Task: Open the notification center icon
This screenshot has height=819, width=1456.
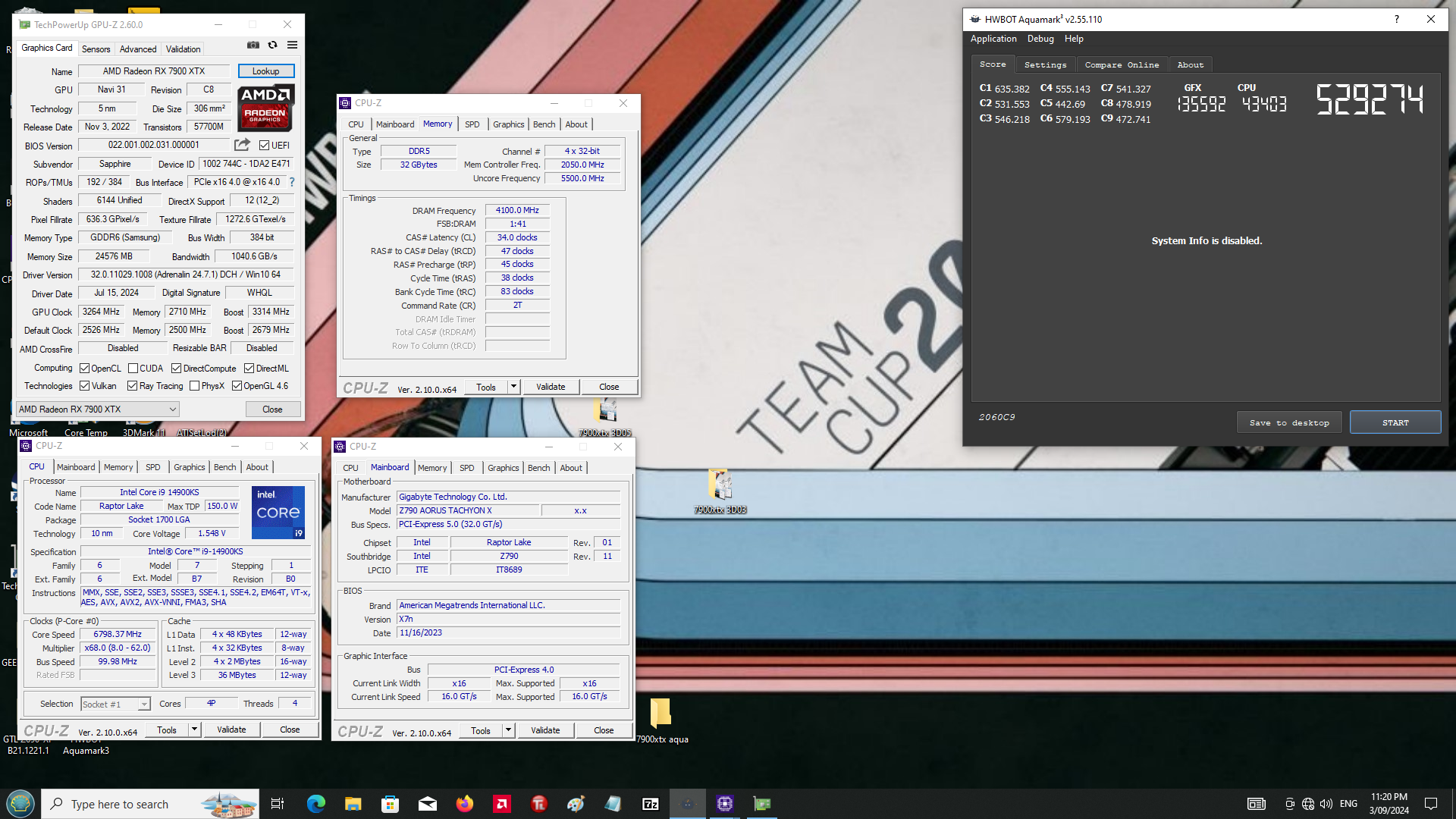Action: click(1431, 804)
